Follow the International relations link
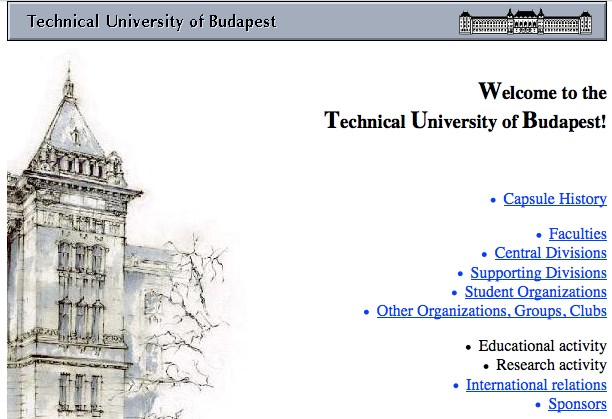The width and height of the screenshot is (612, 419). [536, 385]
